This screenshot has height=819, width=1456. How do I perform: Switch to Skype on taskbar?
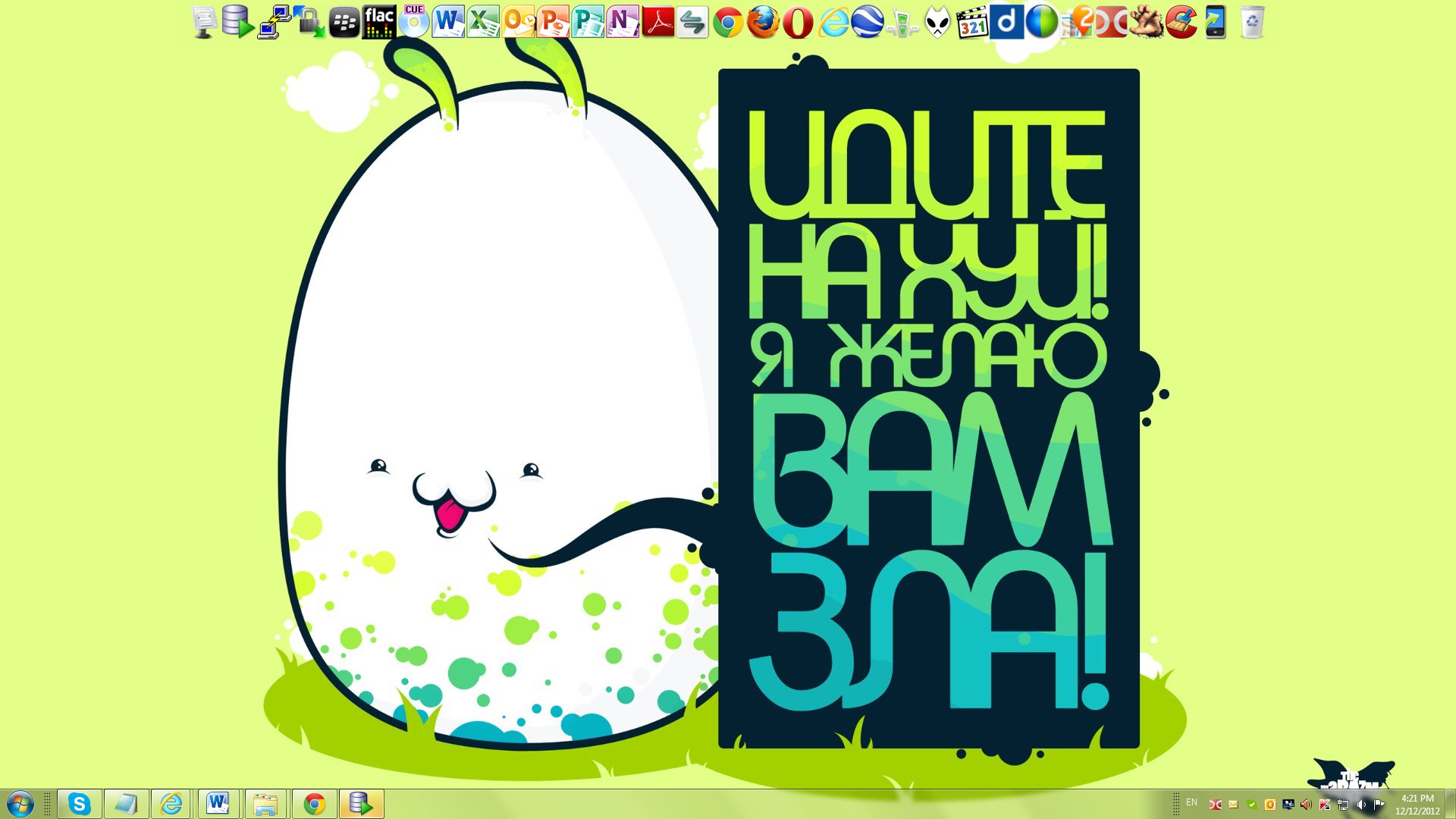79,804
